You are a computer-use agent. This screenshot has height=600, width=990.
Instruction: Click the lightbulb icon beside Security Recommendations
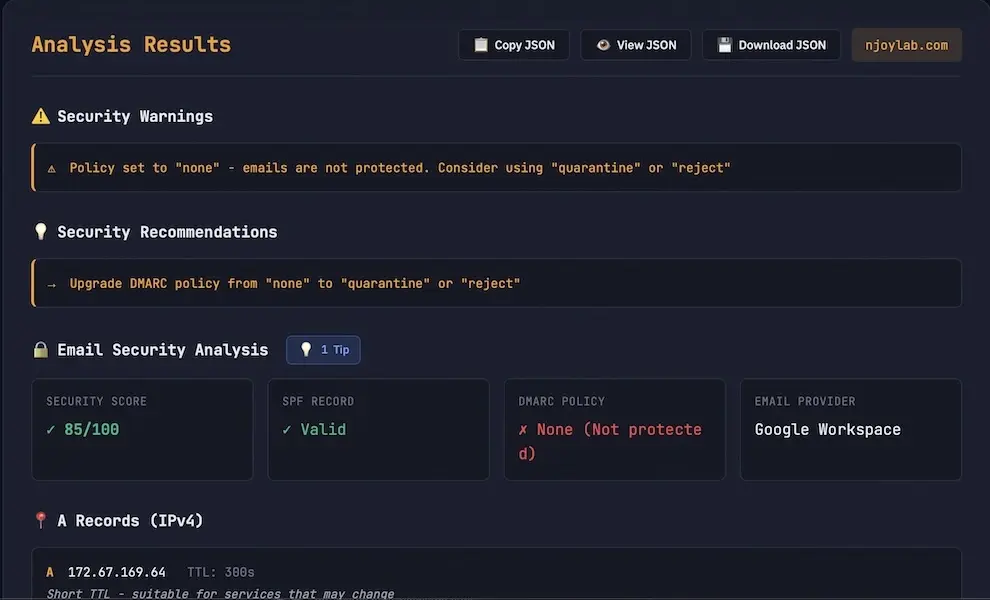[41, 232]
